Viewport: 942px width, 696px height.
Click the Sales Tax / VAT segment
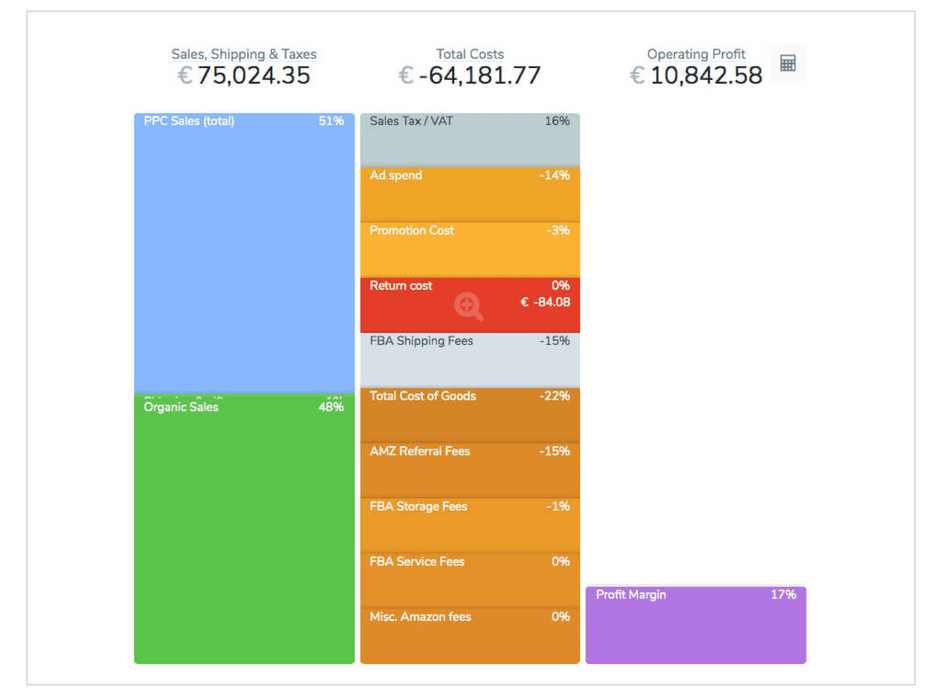(469, 140)
